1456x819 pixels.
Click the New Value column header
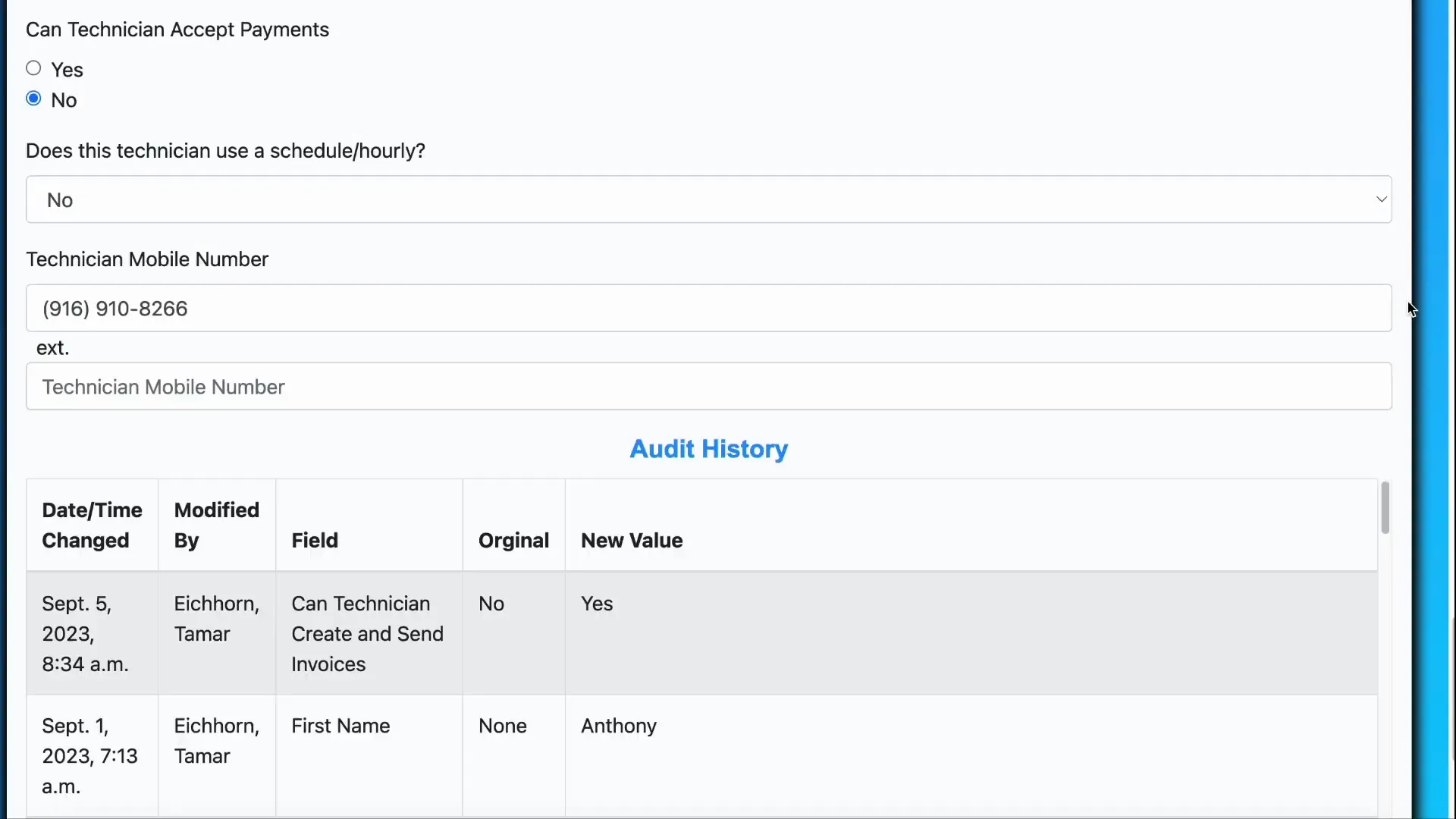click(632, 540)
